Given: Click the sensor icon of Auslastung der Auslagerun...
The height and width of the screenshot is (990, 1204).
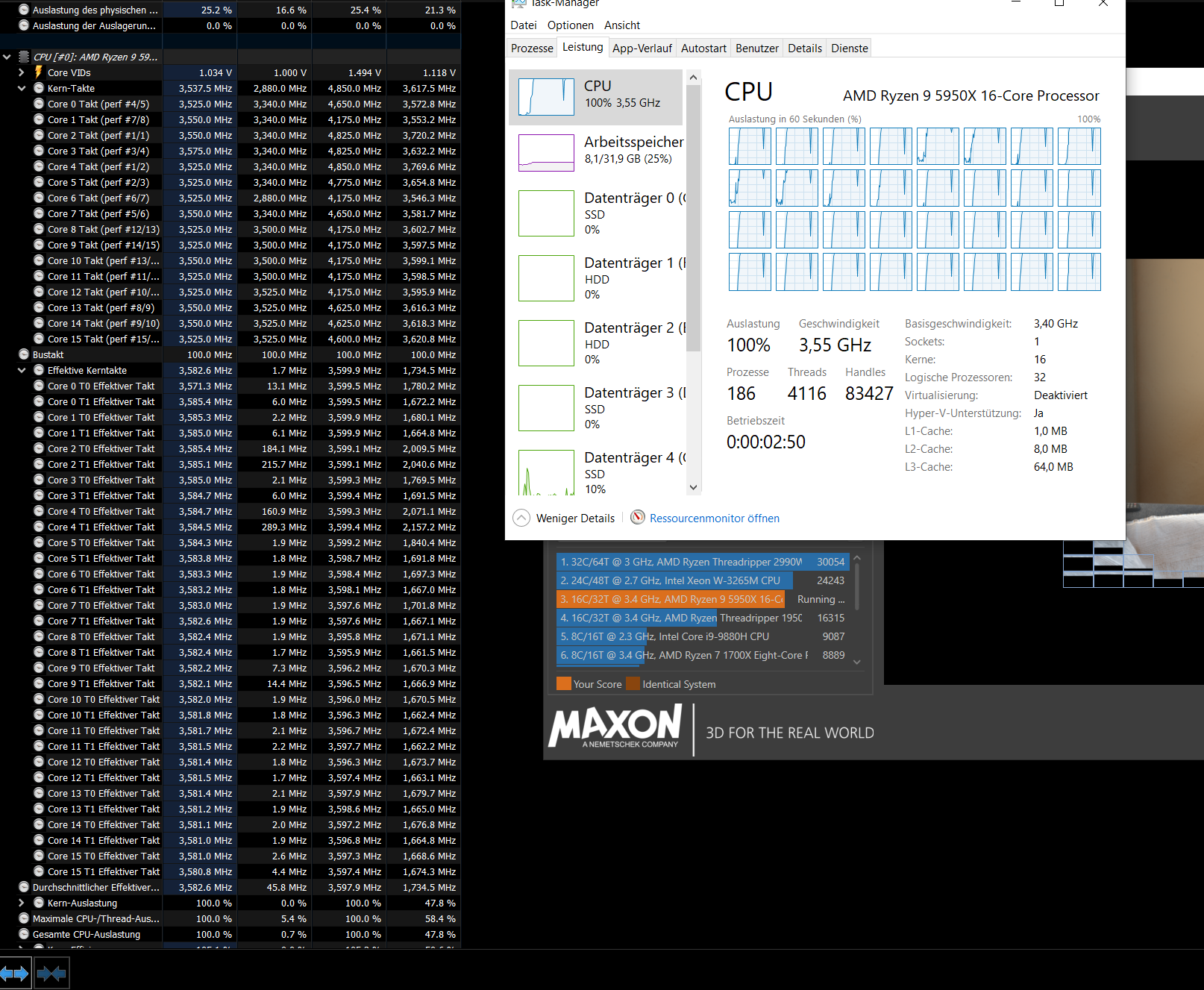Looking at the screenshot, I should click(24, 25).
